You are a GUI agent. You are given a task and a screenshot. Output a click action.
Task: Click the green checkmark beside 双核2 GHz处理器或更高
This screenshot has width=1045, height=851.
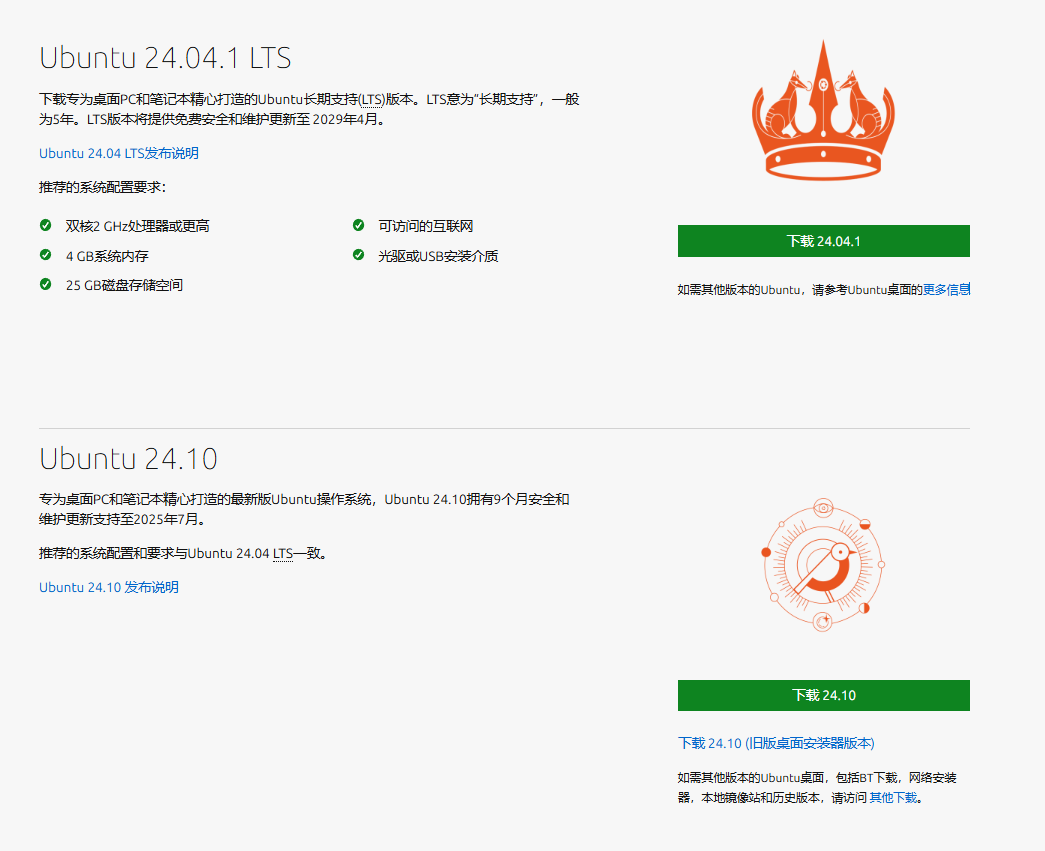(44, 225)
